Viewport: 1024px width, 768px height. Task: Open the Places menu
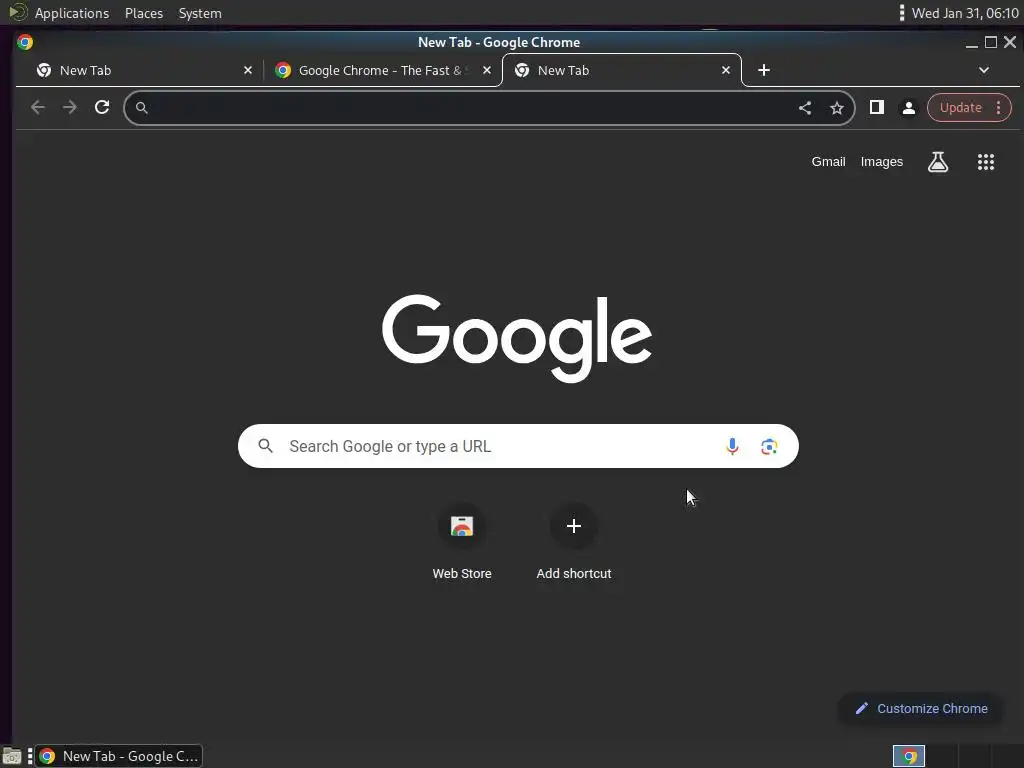144,13
